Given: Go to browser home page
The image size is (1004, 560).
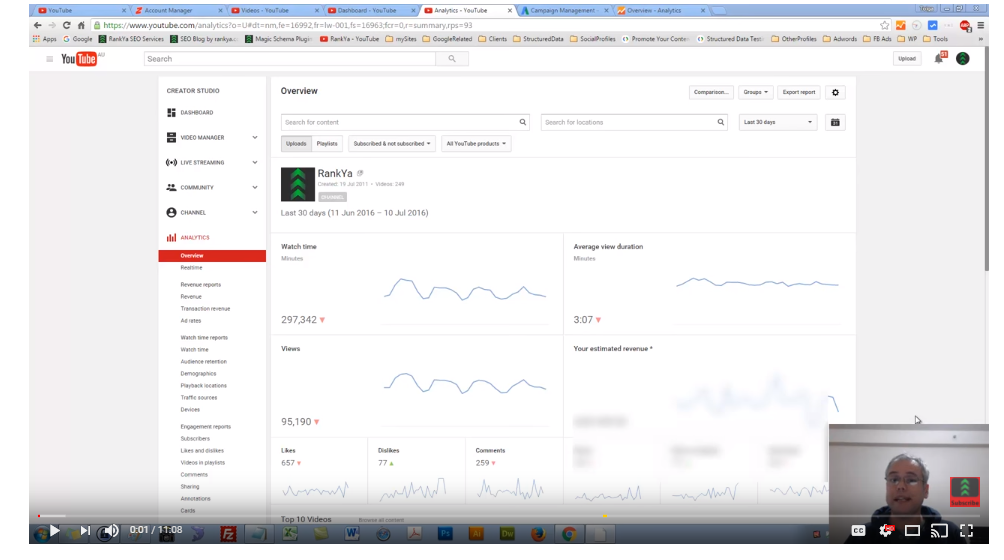Looking at the screenshot, I should 81,25.
